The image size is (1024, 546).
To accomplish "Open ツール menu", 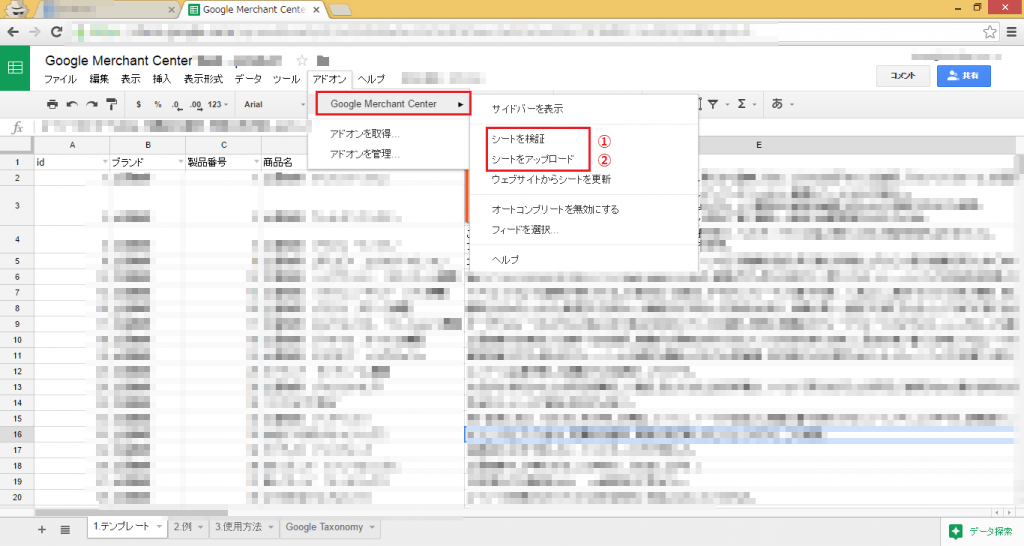I will (286, 79).
